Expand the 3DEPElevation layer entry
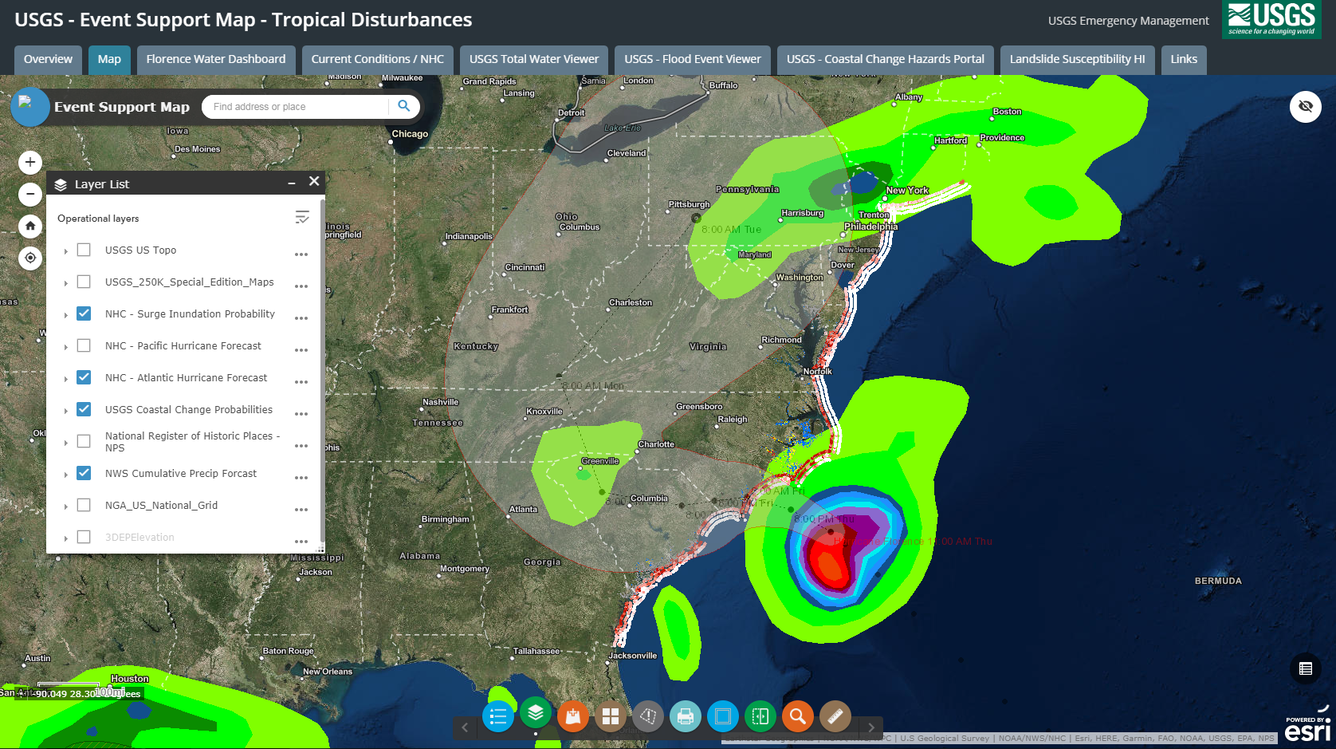The height and width of the screenshot is (749, 1336). click(64, 537)
